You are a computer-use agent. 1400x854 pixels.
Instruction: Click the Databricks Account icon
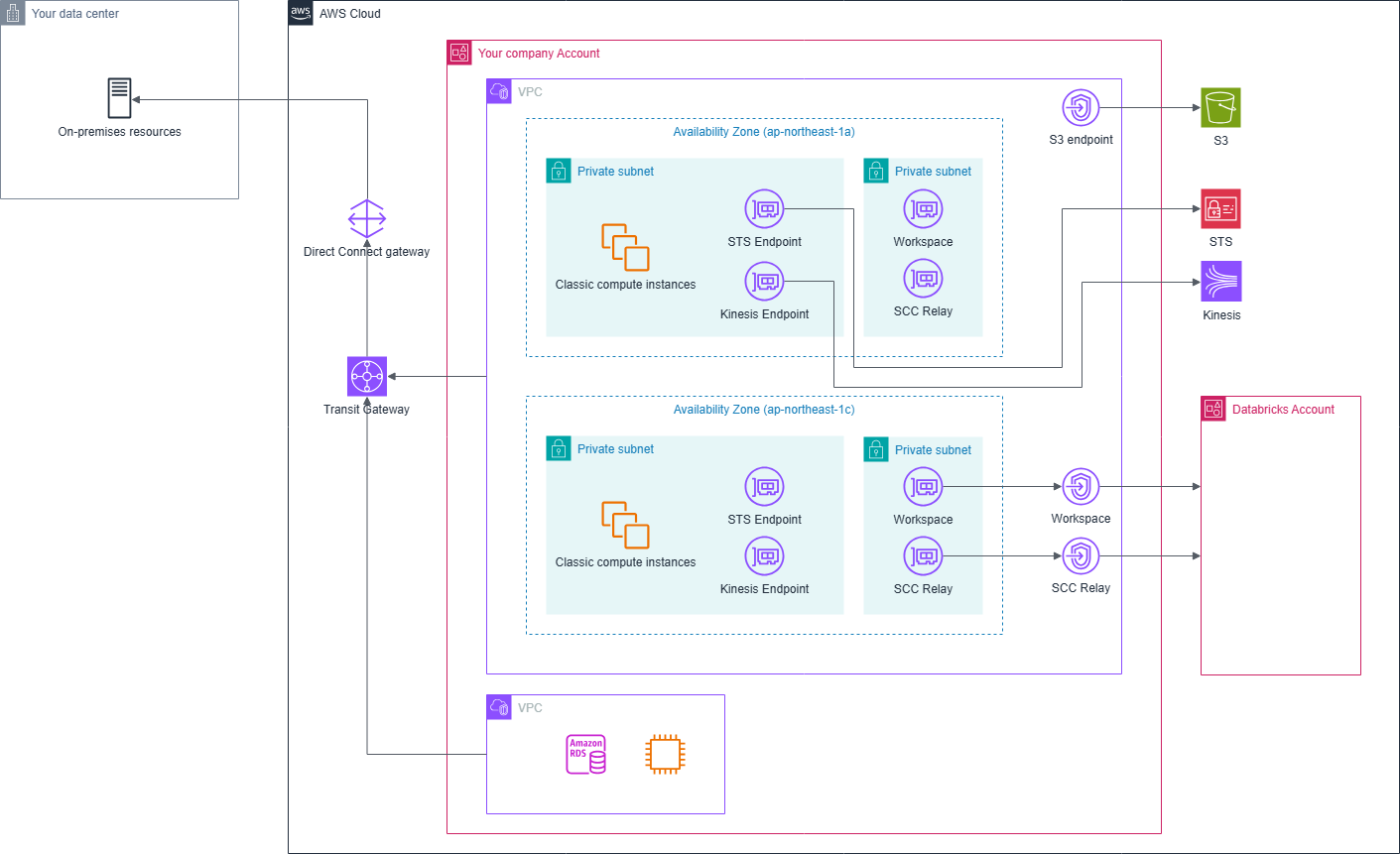coord(1213,409)
